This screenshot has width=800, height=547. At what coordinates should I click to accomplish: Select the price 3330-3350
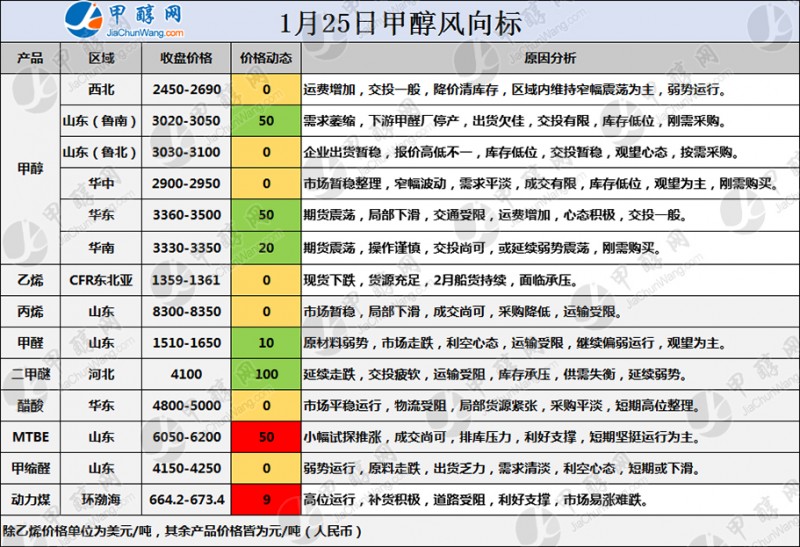tap(186, 248)
